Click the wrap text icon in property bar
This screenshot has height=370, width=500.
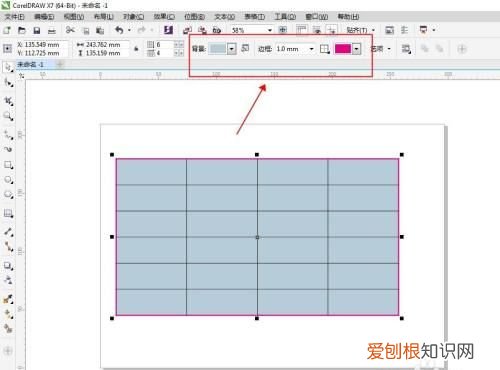tap(406, 49)
